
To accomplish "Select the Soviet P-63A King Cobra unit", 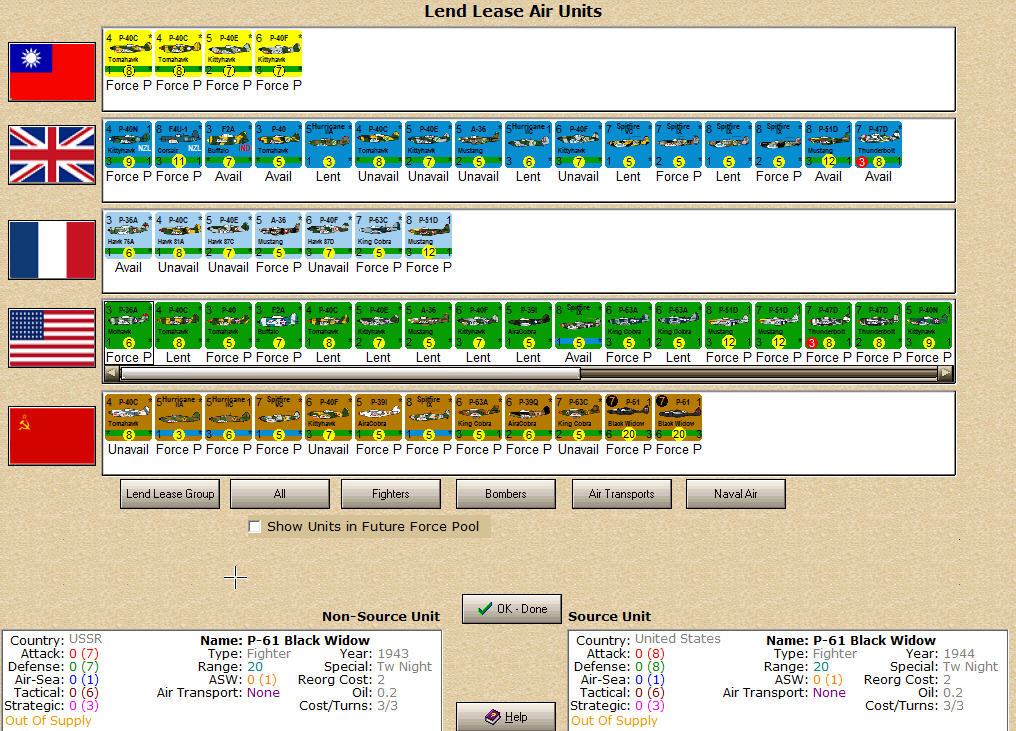I will (x=478, y=417).
